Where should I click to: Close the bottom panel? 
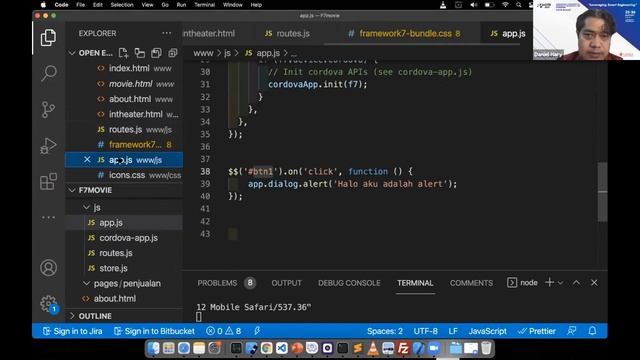click(594, 282)
